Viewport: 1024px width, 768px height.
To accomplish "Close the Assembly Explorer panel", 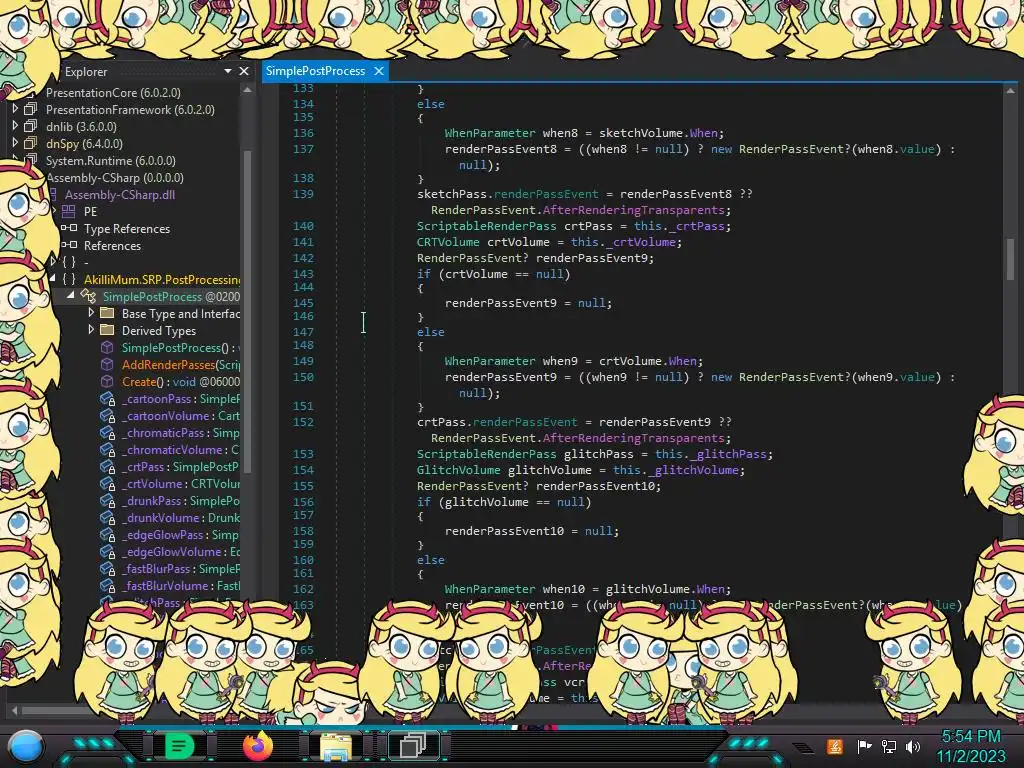I will click(x=244, y=71).
